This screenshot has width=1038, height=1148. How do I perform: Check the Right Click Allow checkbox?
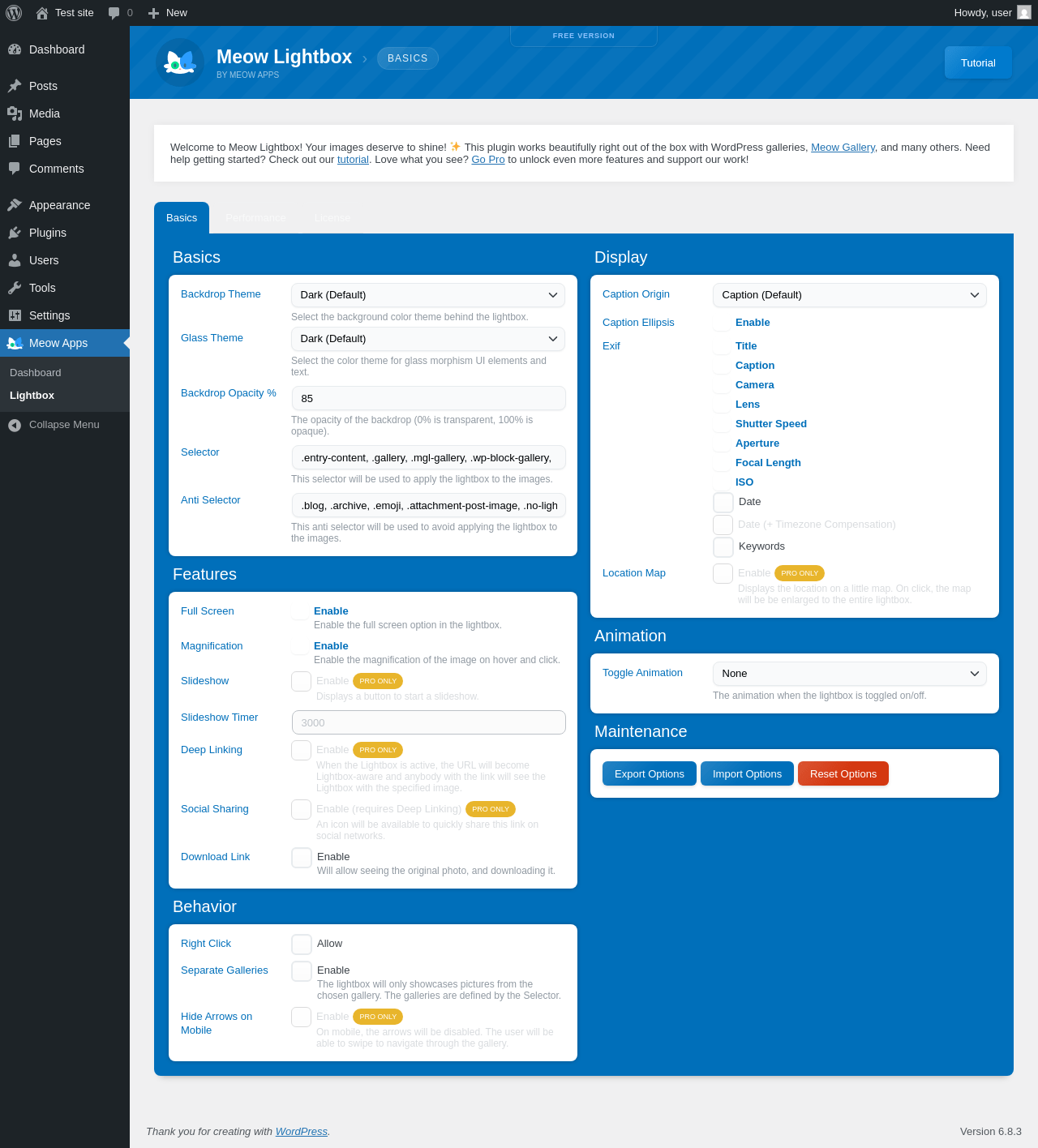click(x=302, y=945)
